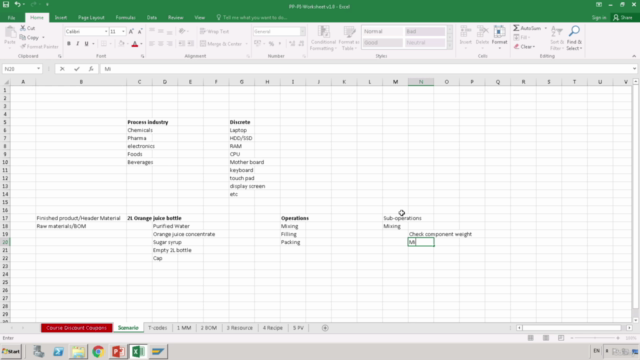Open the 2 BOM sheet tab
The height and width of the screenshot is (360, 640).
[x=209, y=328]
